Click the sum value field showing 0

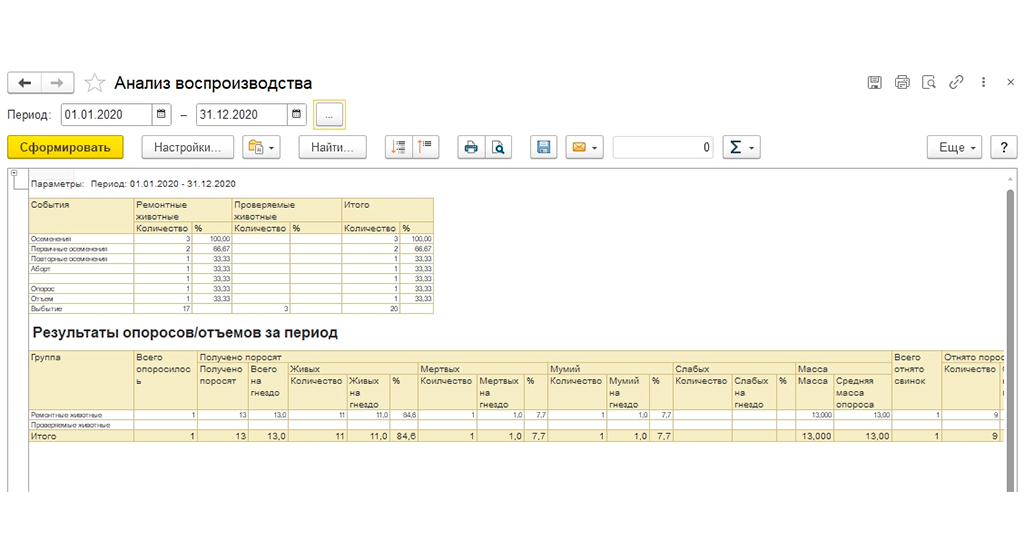click(664, 147)
